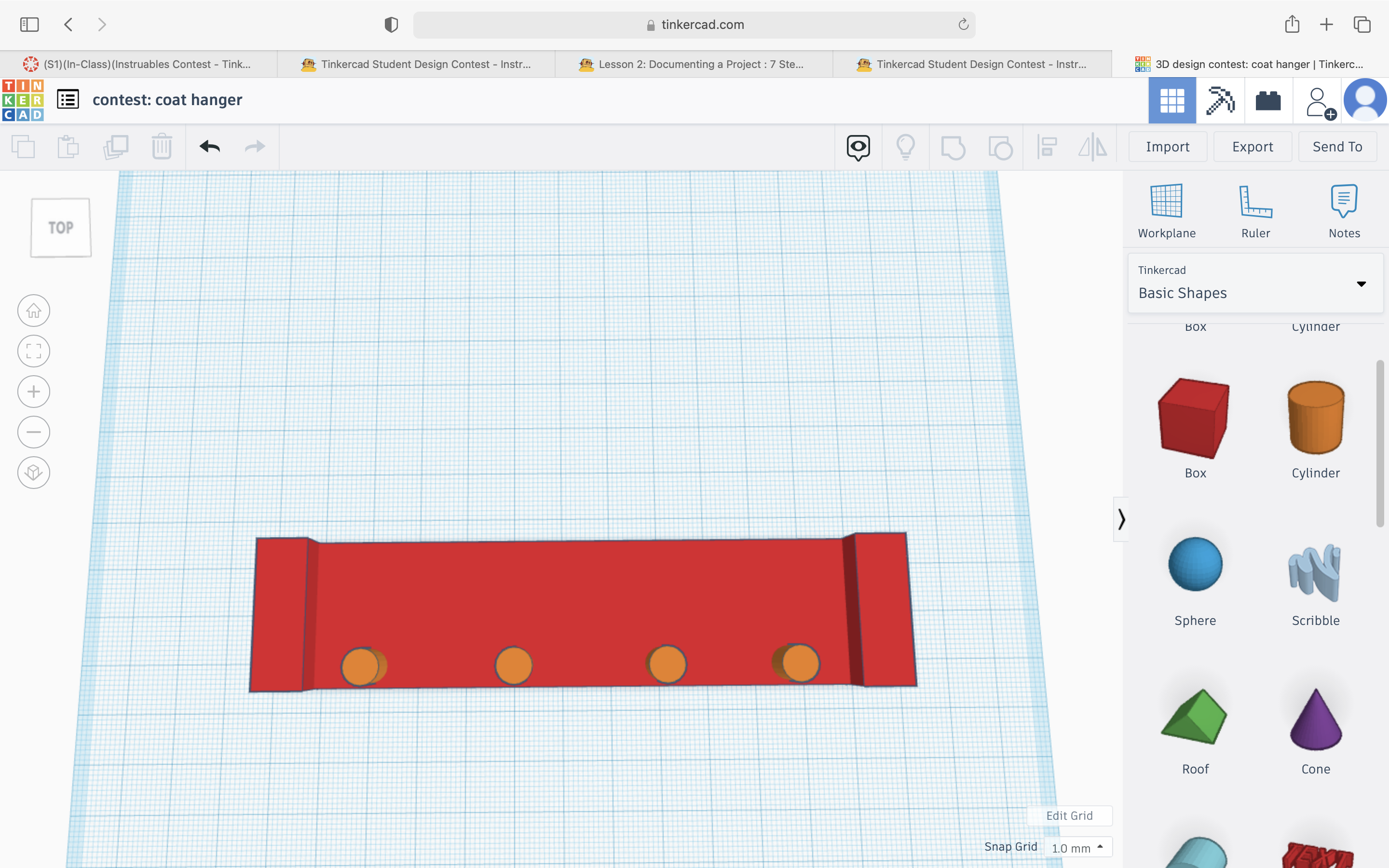This screenshot has height=868, width=1389.
Task: Click the Align objects icon
Action: tap(1047, 147)
